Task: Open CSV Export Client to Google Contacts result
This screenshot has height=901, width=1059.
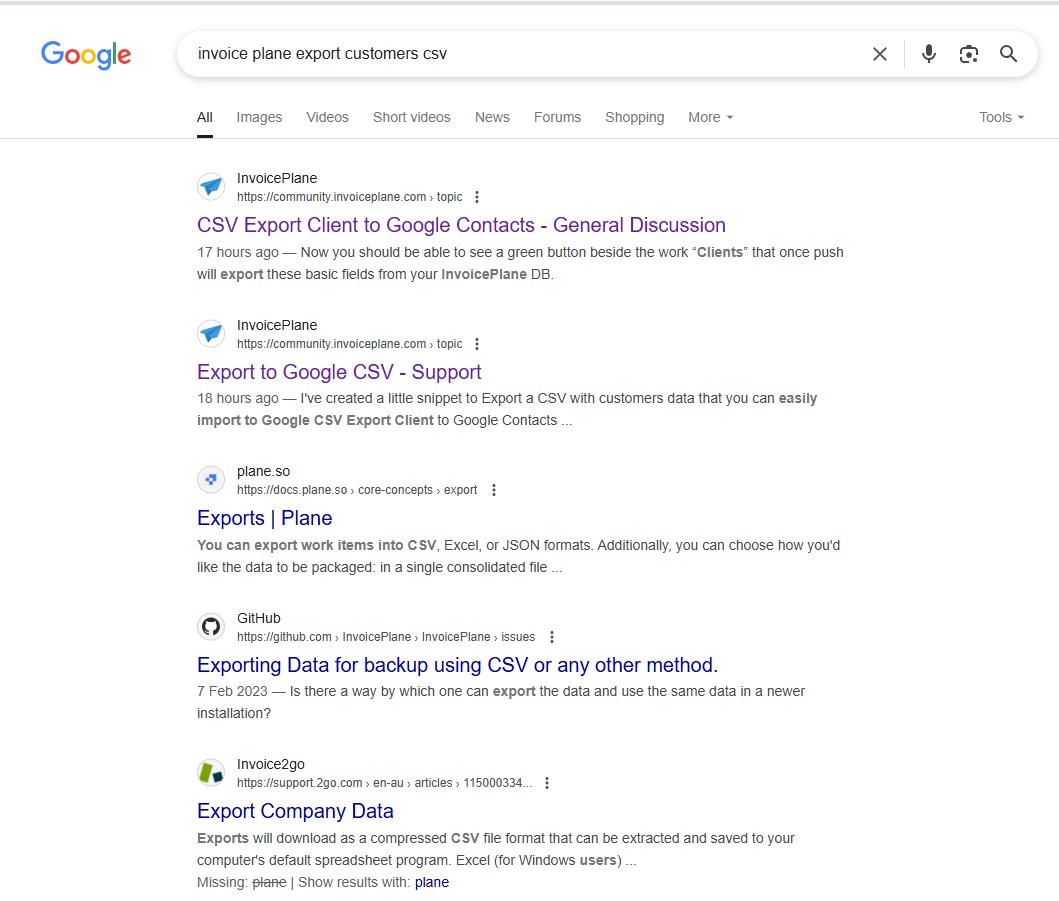Action: pos(461,225)
